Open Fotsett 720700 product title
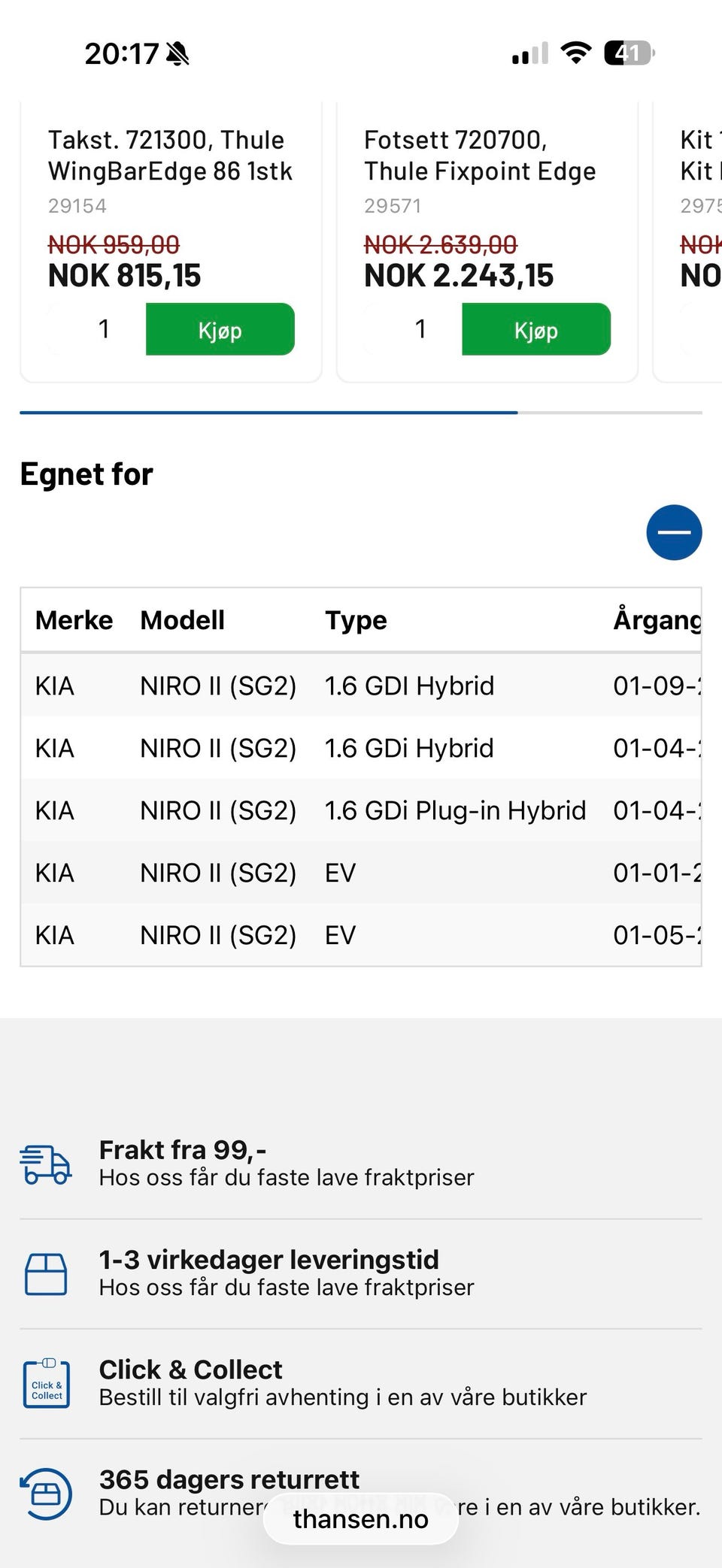 point(480,156)
